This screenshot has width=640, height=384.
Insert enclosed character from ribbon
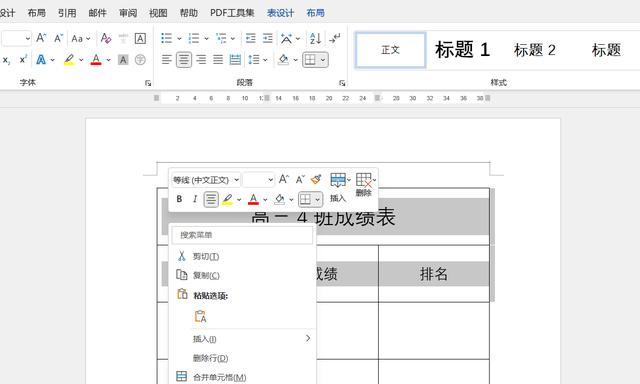point(140,60)
